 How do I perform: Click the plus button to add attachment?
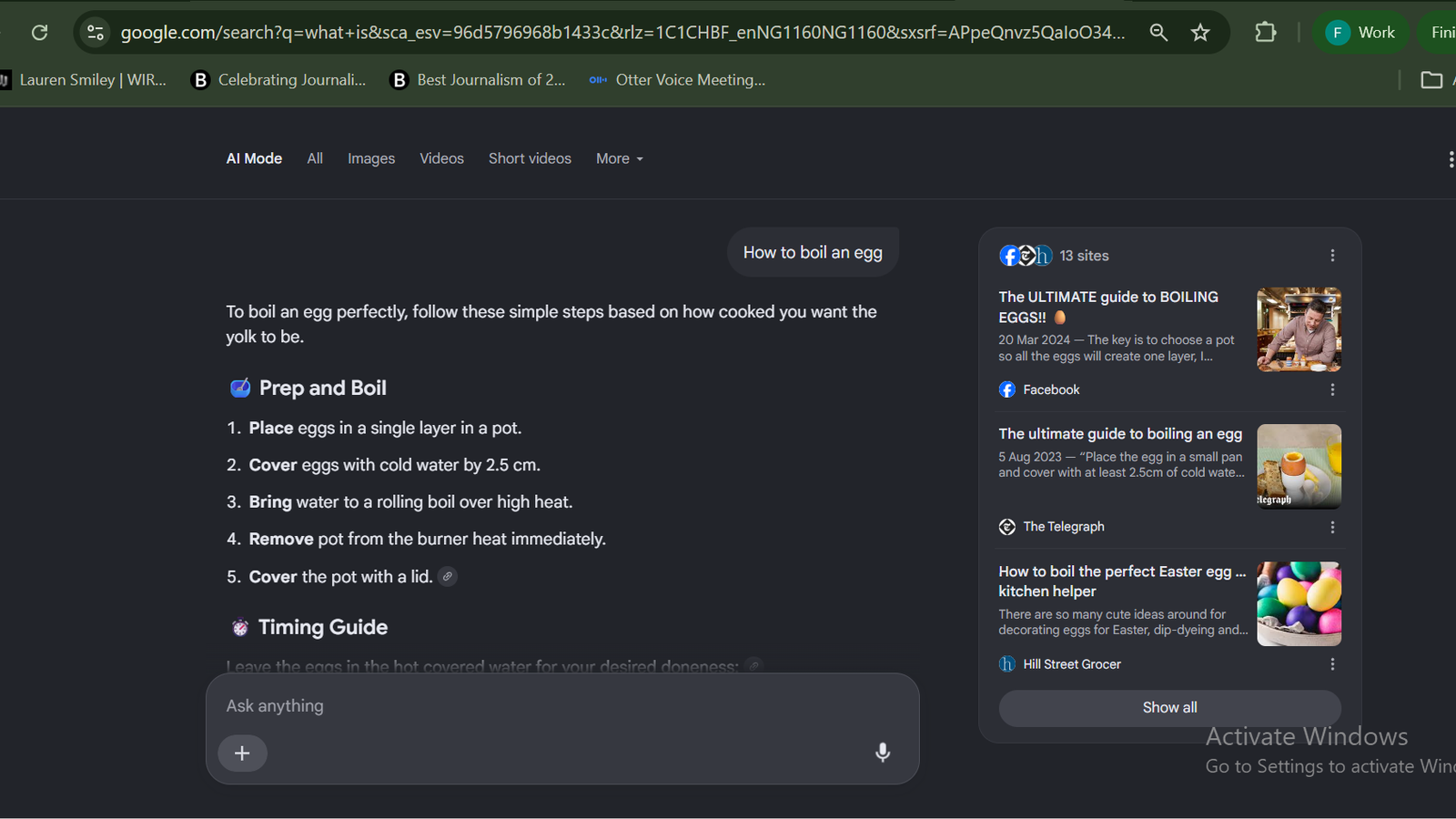[x=242, y=753]
